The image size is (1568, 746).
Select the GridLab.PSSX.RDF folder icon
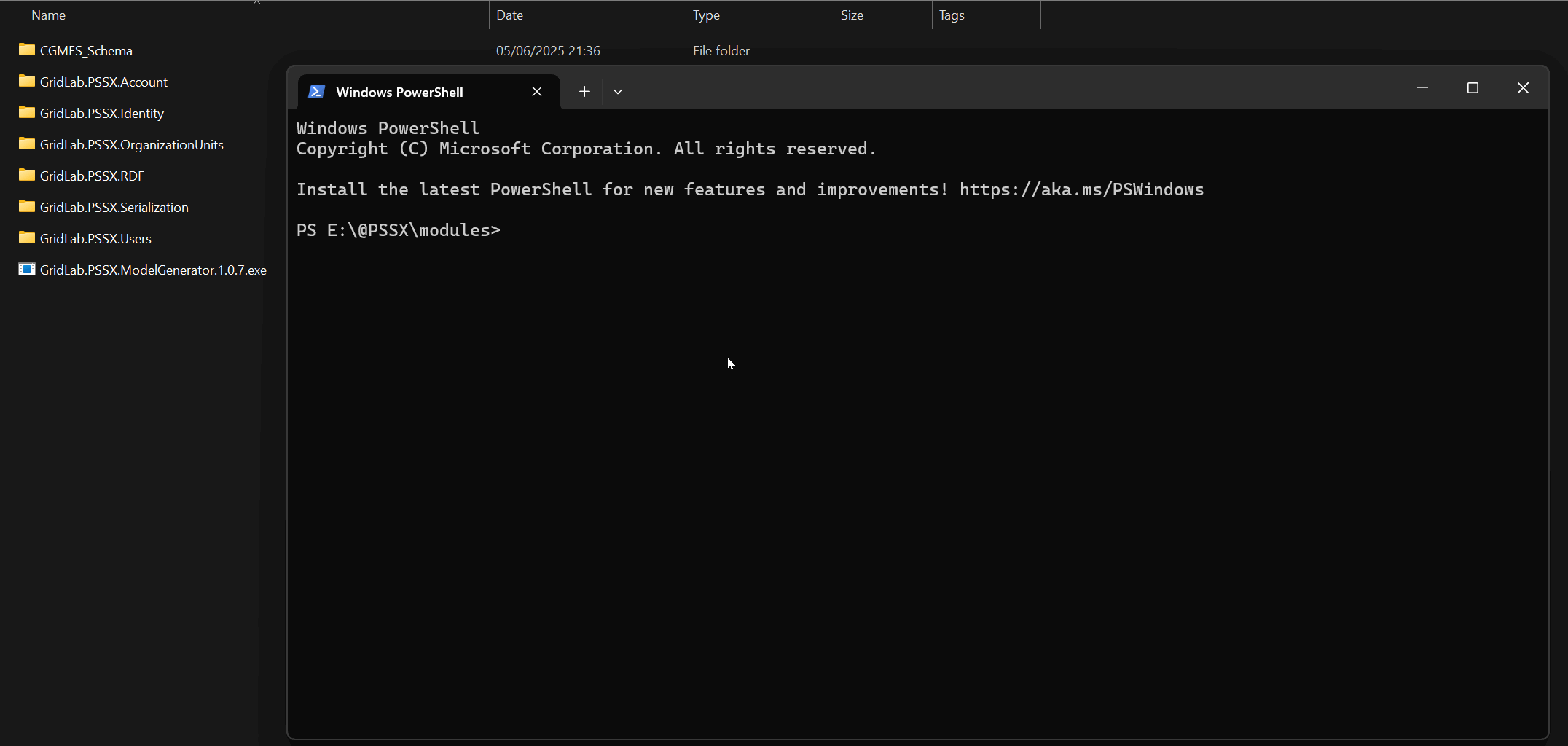point(27,175)
